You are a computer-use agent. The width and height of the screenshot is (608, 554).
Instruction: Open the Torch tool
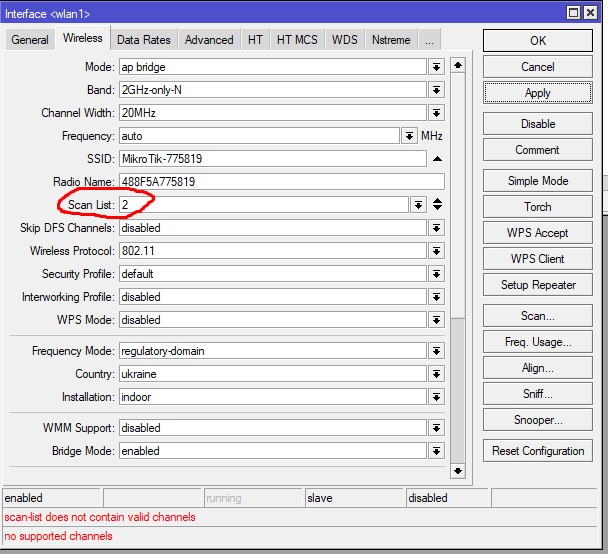click(x=538, y=207)
